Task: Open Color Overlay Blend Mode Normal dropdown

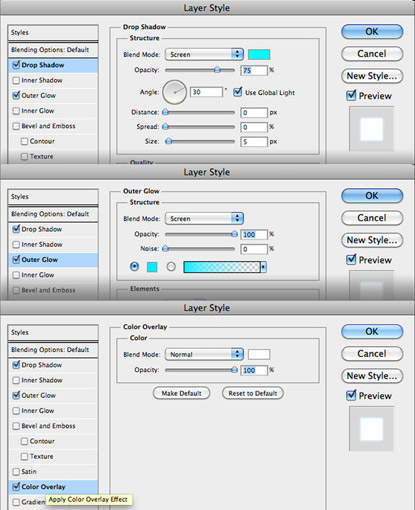Action: click(x=204, y=354)
